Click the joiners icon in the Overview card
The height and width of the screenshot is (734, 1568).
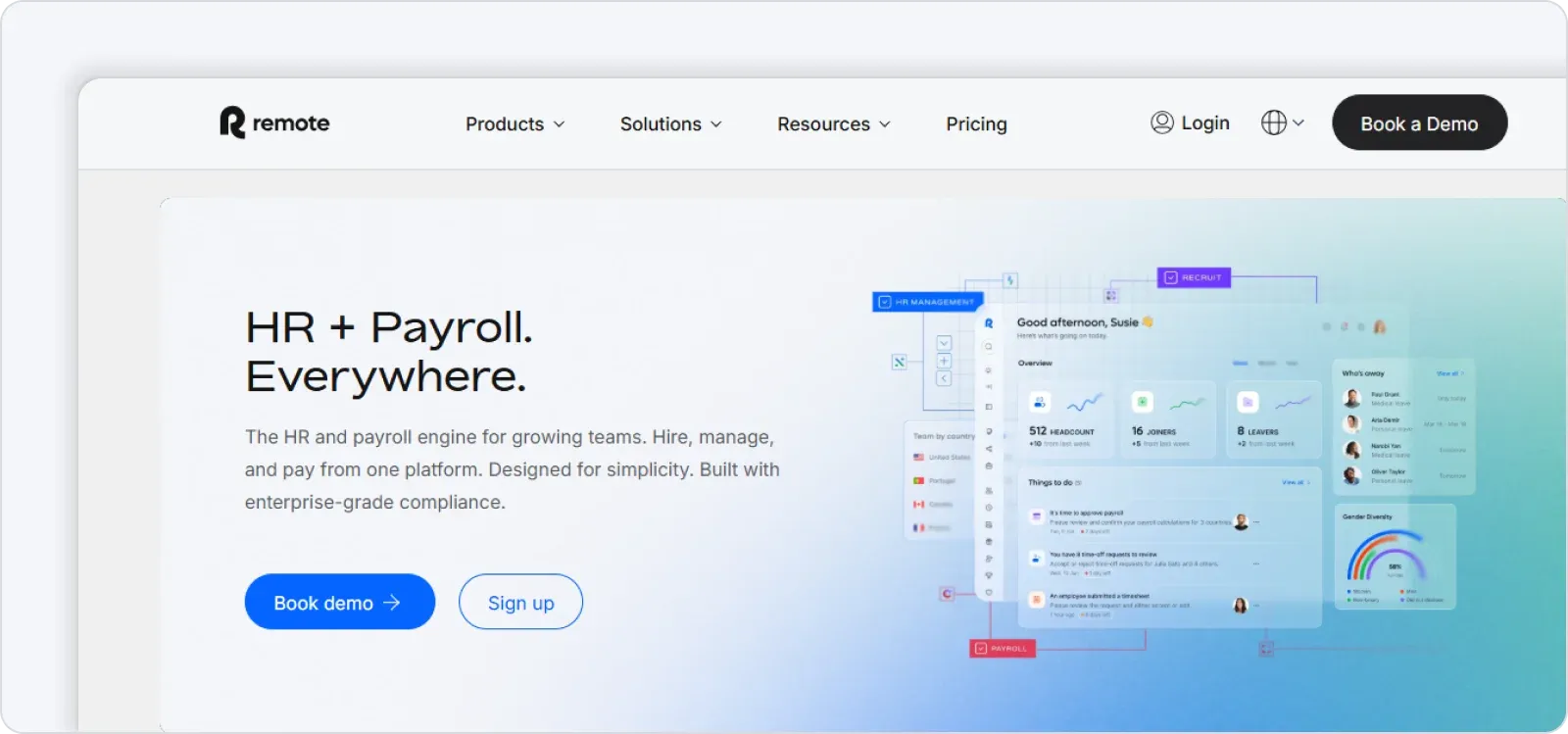tap(1142, 402)
